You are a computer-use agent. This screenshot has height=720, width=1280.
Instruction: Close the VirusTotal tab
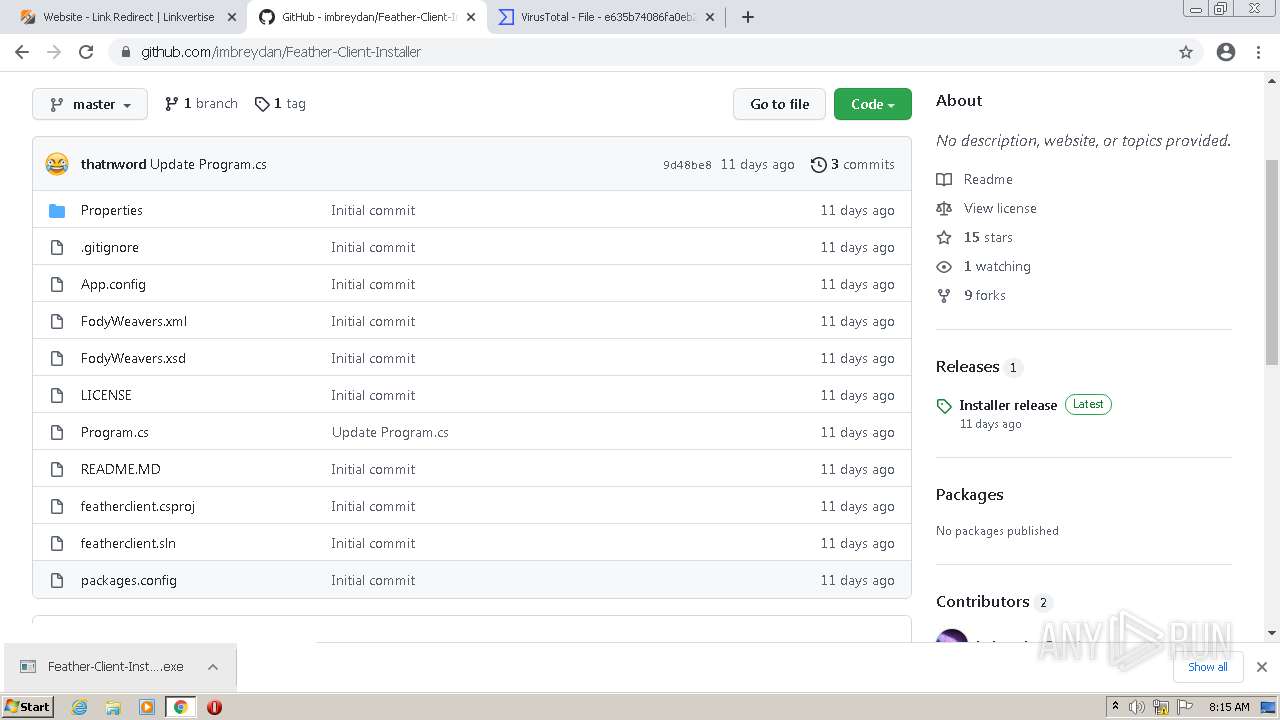(710, 17)
